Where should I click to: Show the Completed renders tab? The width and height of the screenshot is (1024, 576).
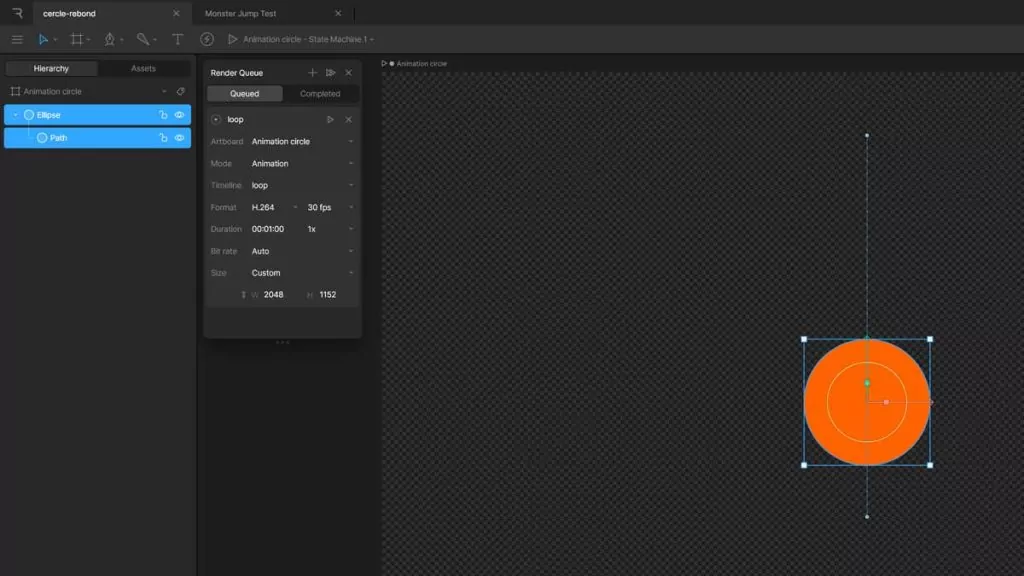pos(320,93)
